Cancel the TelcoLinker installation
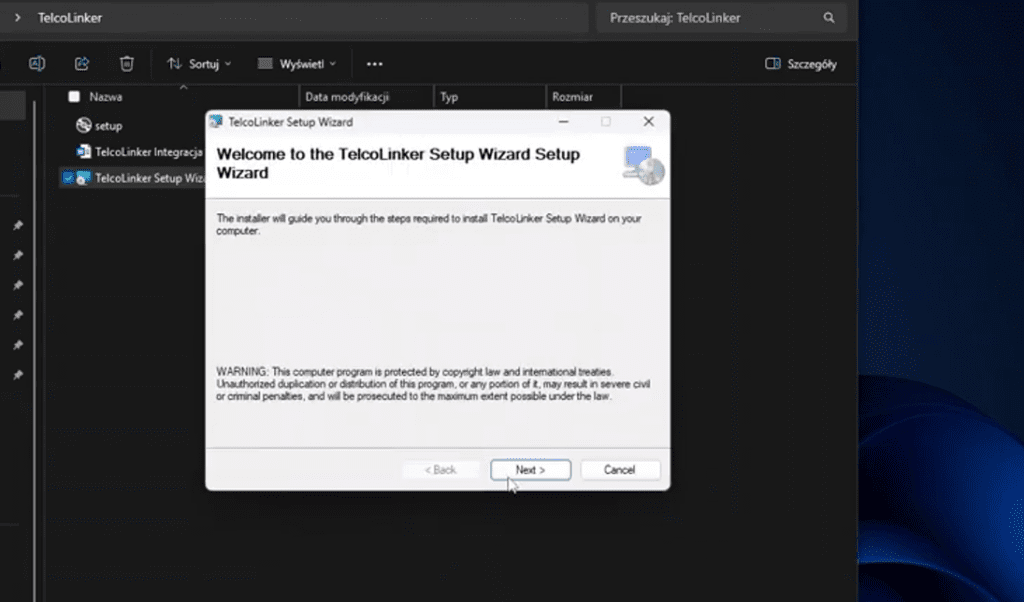Screen dimensions: 1024x602 pyautogui.click(x=619, y=470)
